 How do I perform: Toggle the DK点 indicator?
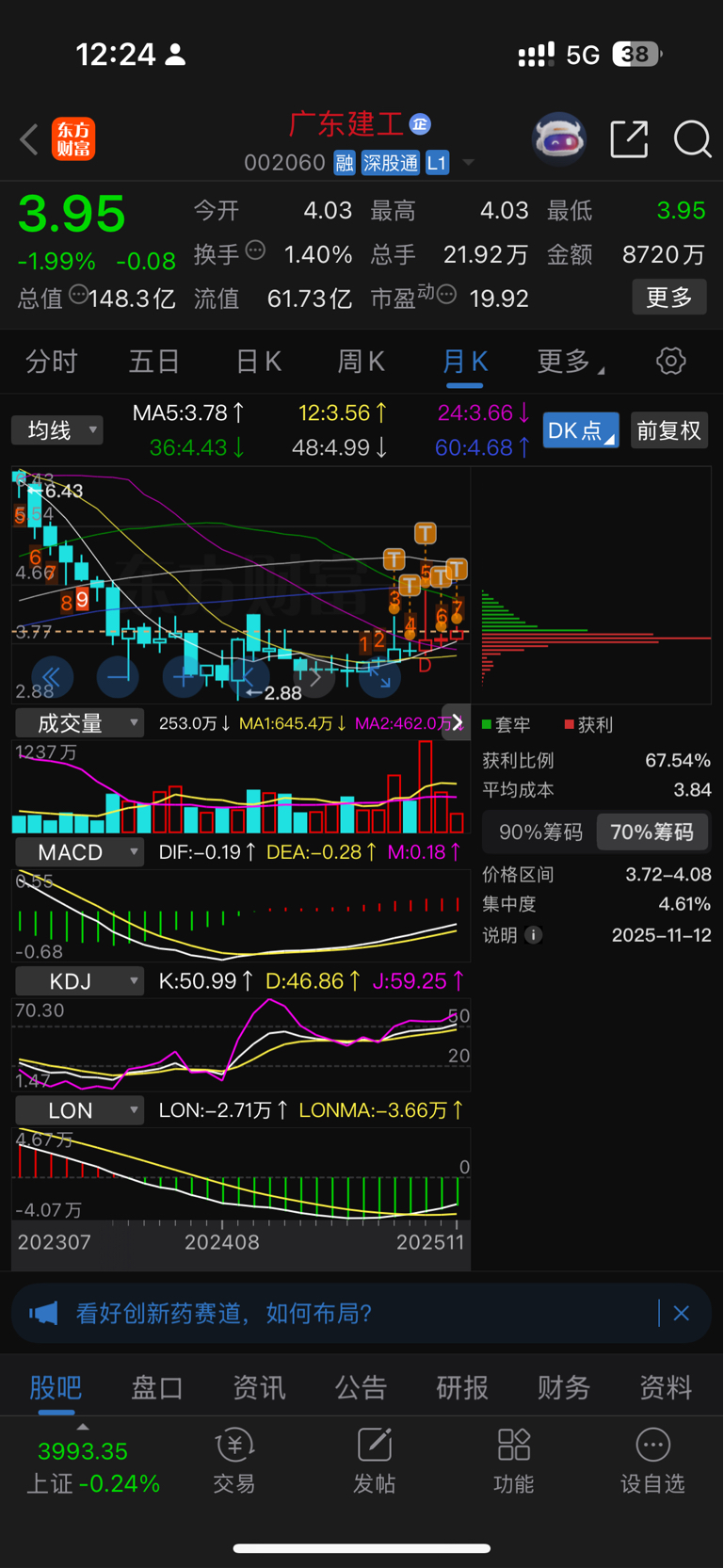pos(581,430)
